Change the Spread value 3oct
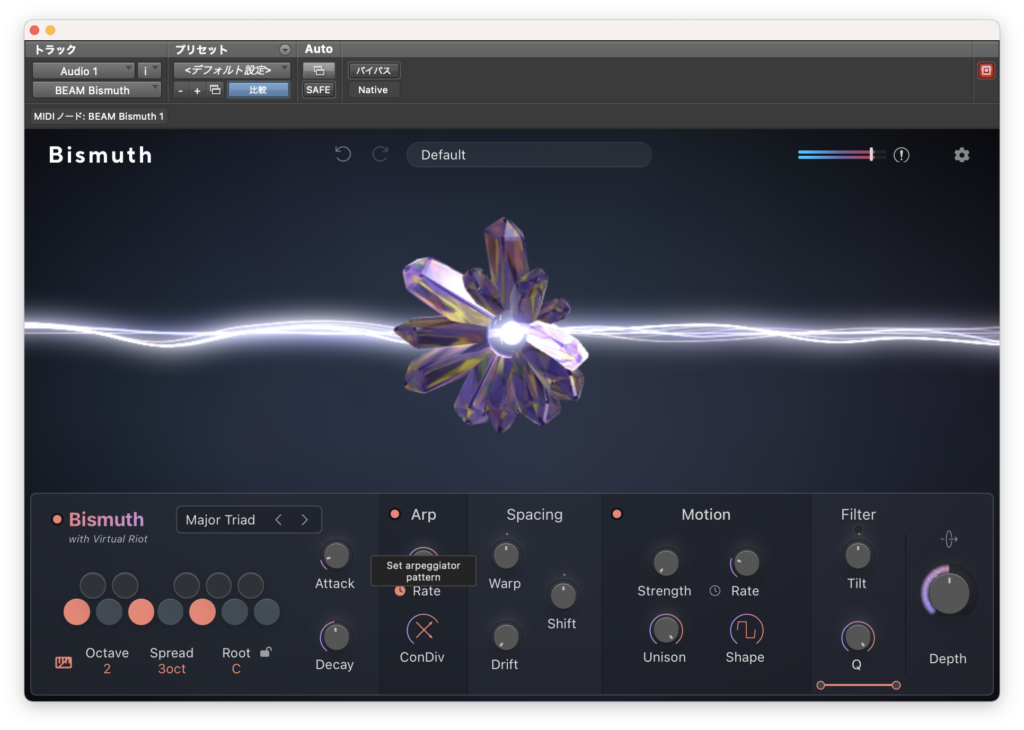 172,669
